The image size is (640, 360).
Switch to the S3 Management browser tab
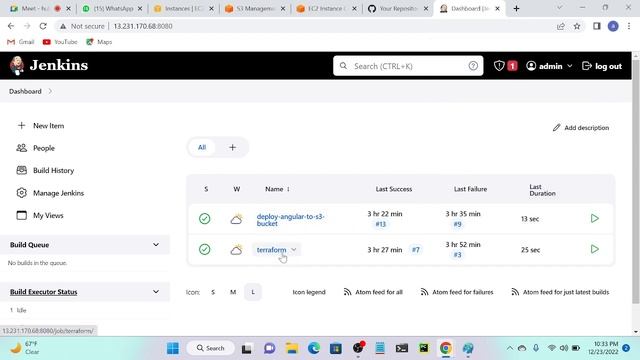click(256, 9)
